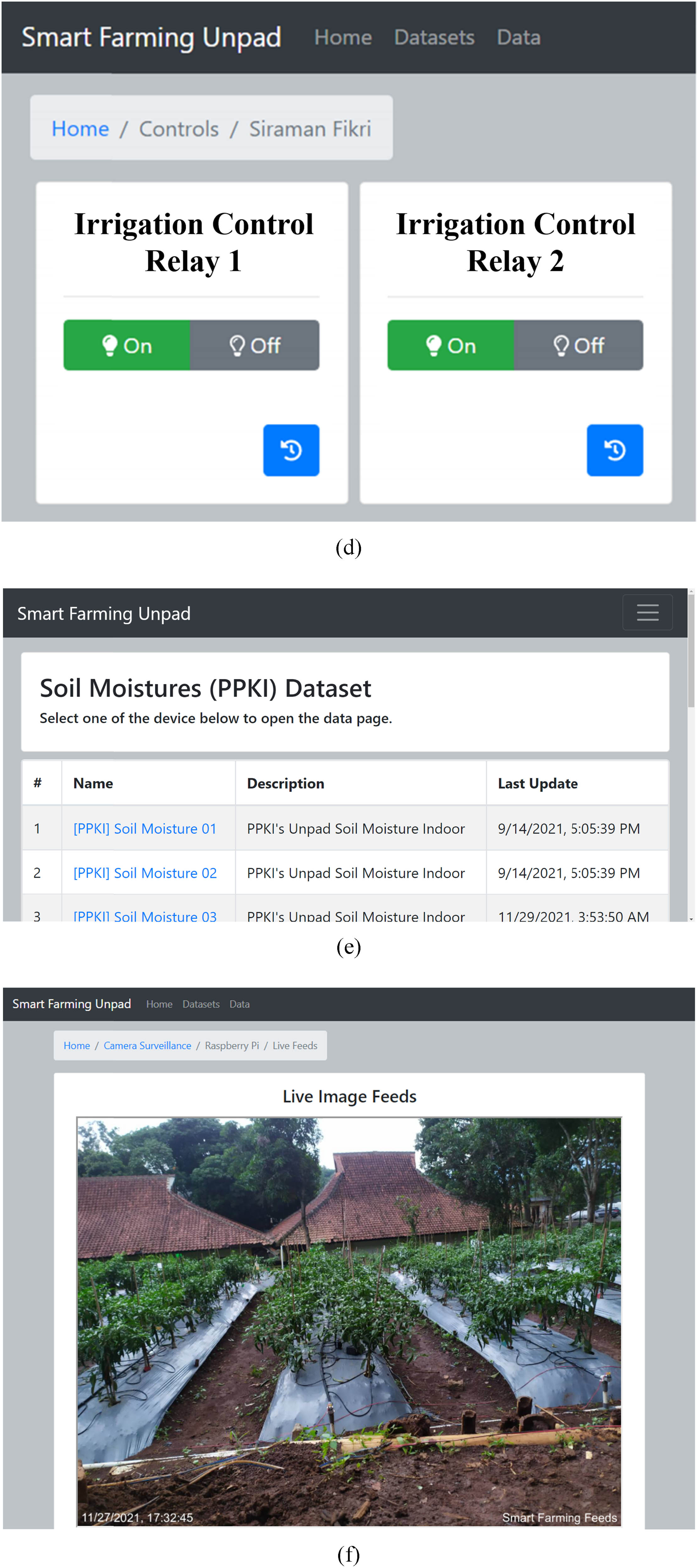Click the Irrigation Control Relay 2 heading
This screenshot has width=698, height=1568.
click(x=515, y=243)
